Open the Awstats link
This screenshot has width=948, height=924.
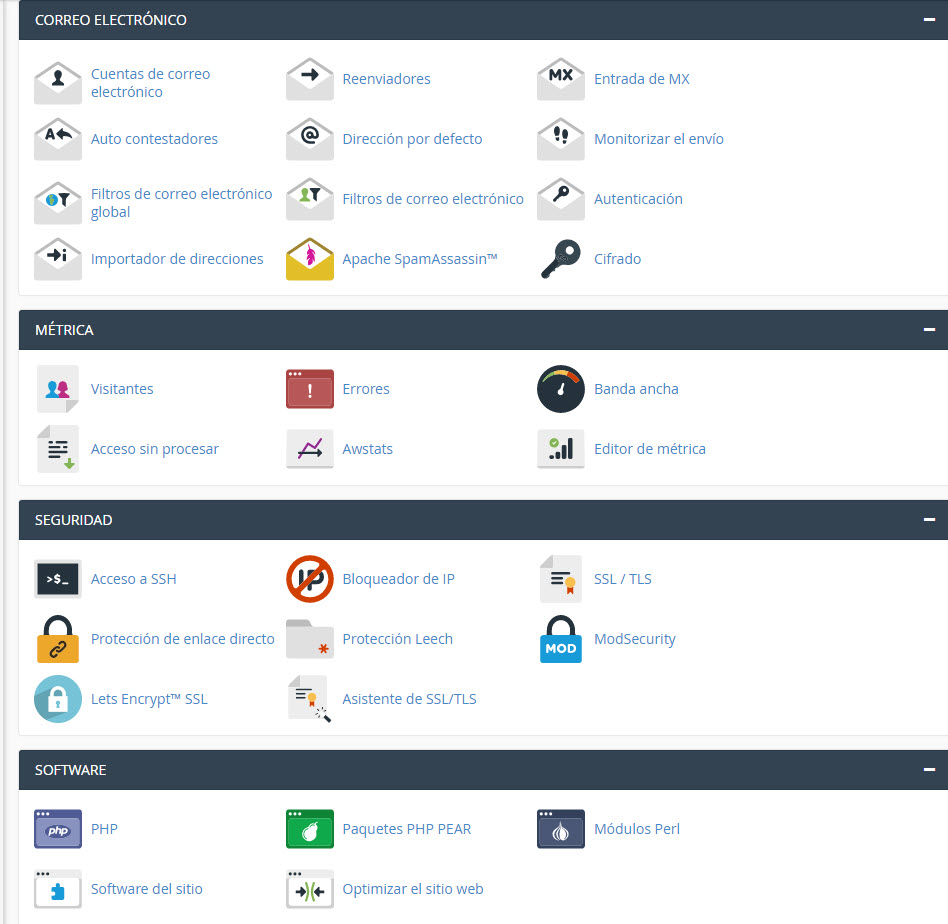click(x=367, y=449)
